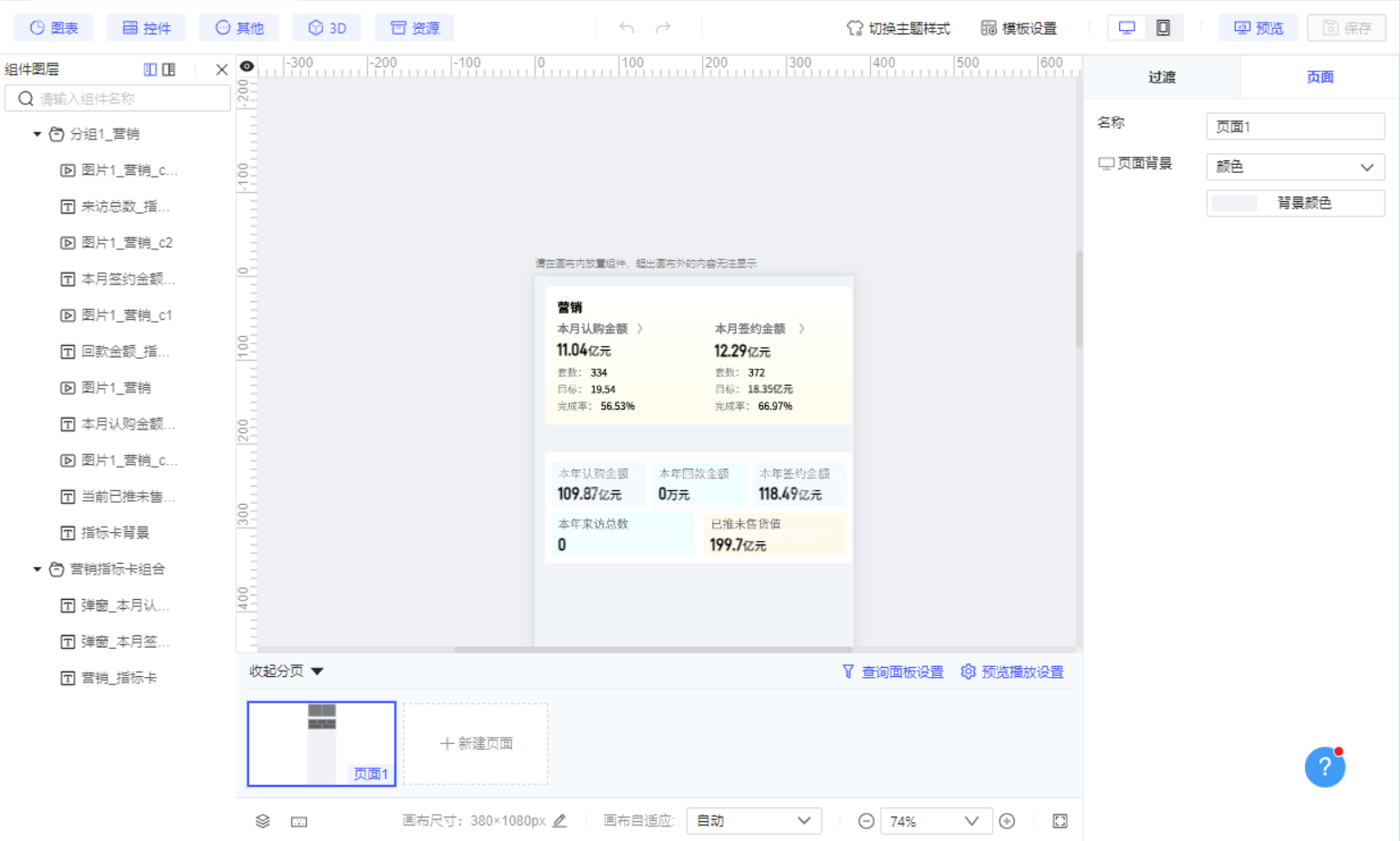This screenshot has height=841, width=1400.
Task: Collapse the 营销指标卡组合 group
Action: [x=37, y=569]
